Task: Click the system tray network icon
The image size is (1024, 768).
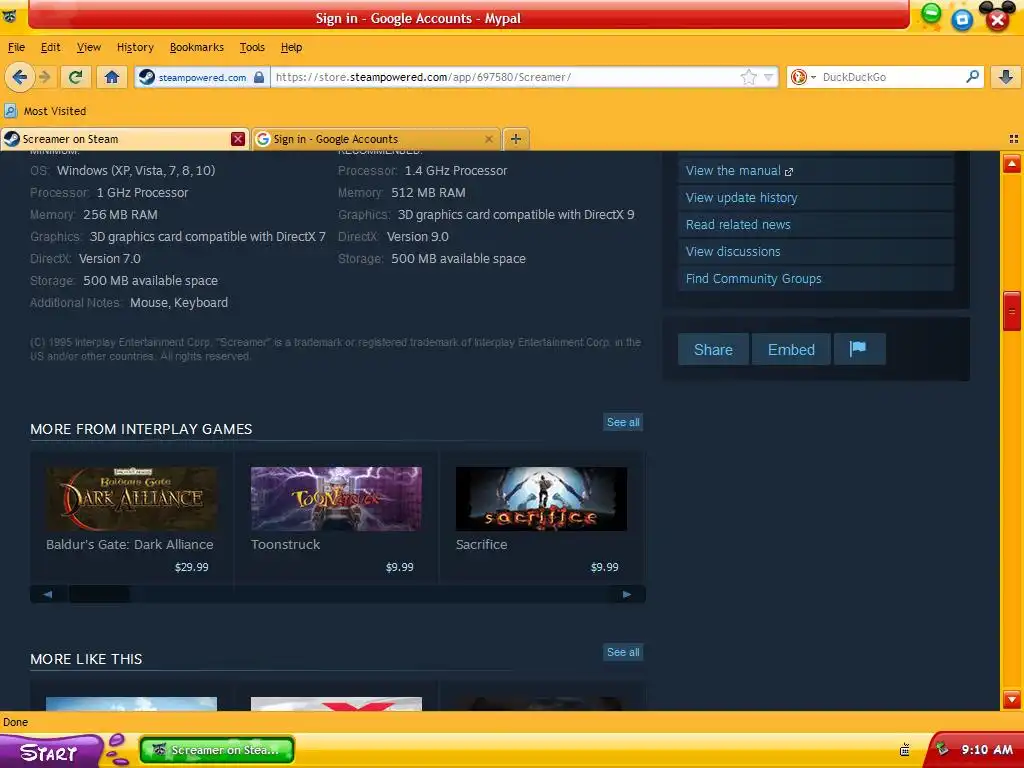Action: click(x=904, y=750)
